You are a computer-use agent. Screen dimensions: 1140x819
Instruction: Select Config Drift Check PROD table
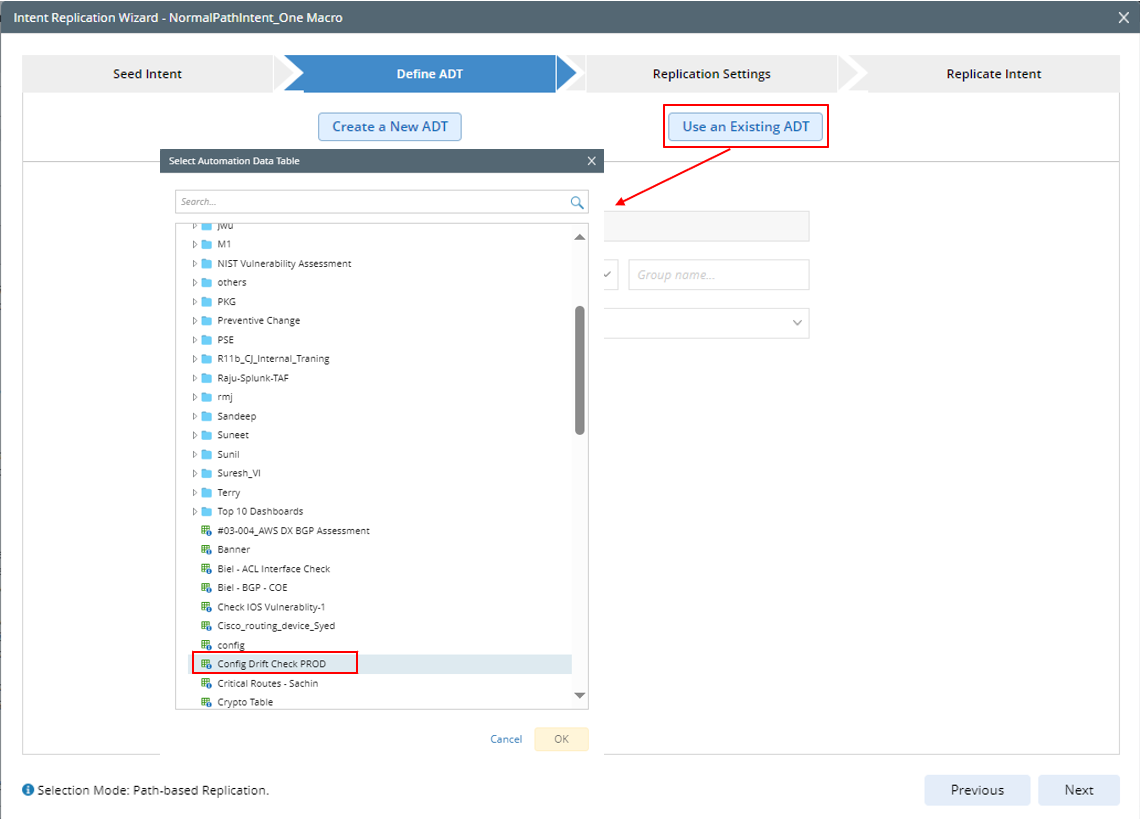pos(271,664)
